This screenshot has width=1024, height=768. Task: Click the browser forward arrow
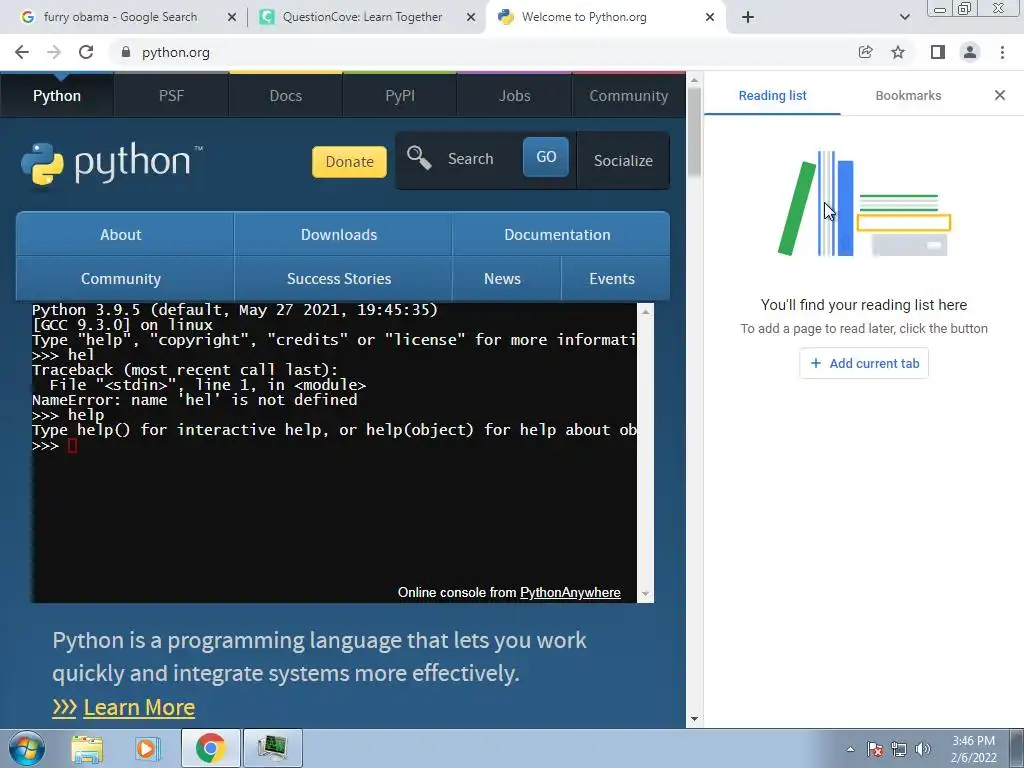pyautogui.click(x=54, y=52)
